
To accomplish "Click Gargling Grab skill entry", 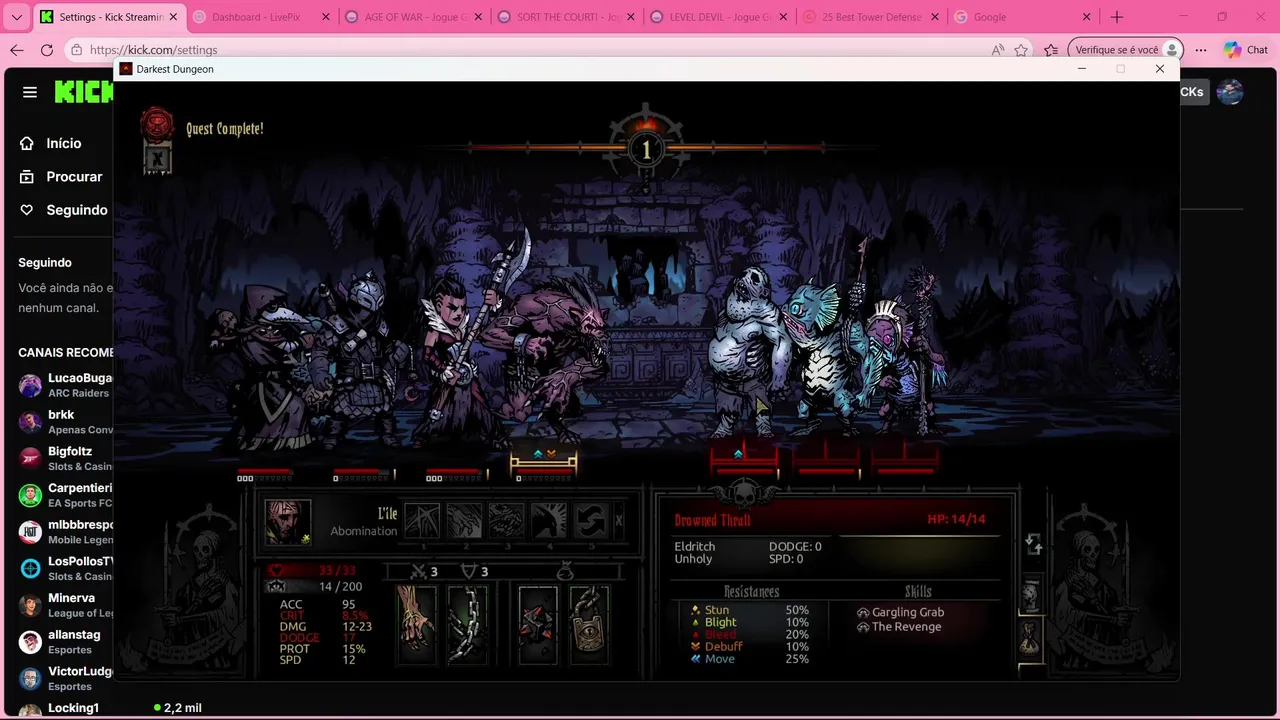I will [x=900, y=612].
